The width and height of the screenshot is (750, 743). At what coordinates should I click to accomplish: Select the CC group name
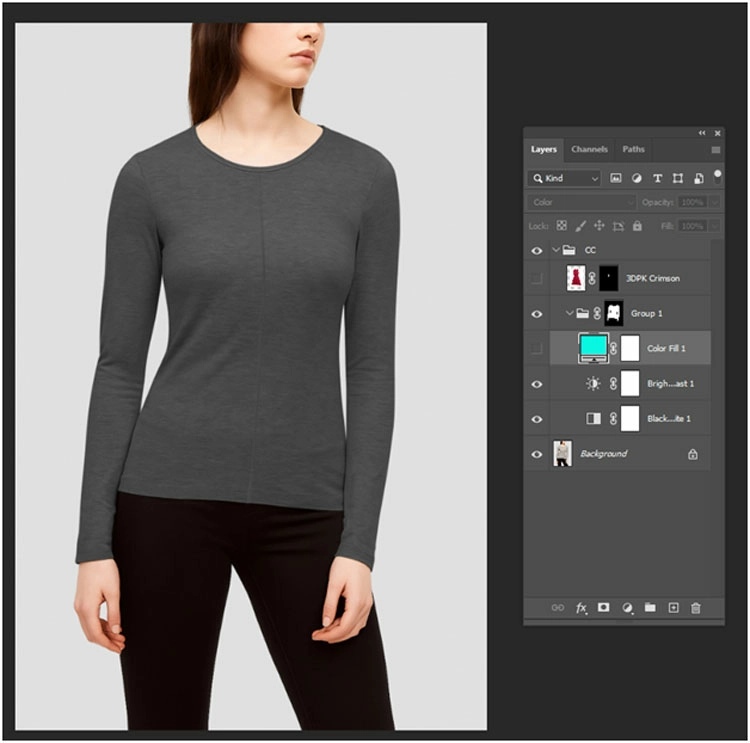coord(590,250)
